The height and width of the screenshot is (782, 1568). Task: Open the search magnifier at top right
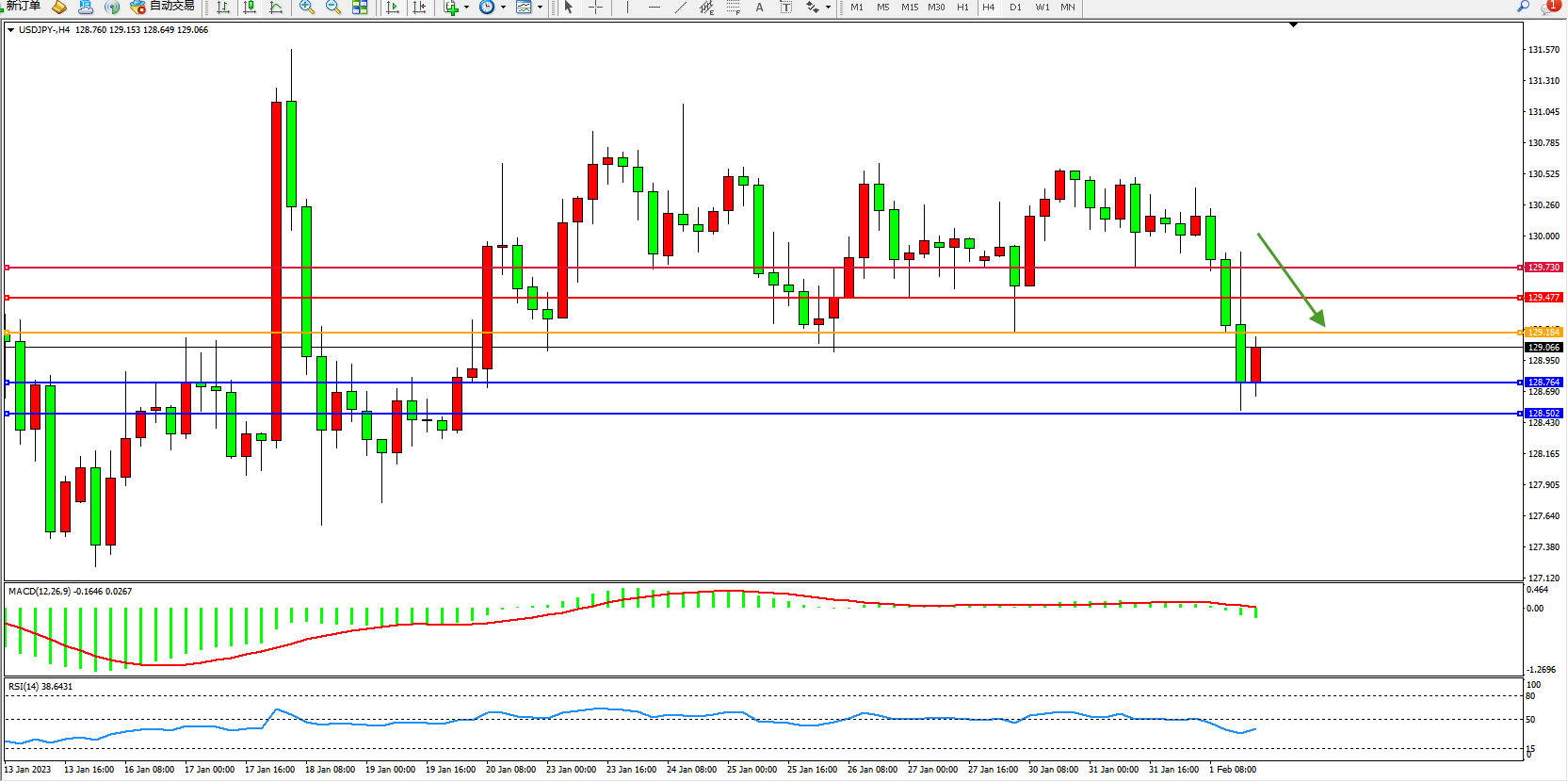click(x=1523, y=7)
